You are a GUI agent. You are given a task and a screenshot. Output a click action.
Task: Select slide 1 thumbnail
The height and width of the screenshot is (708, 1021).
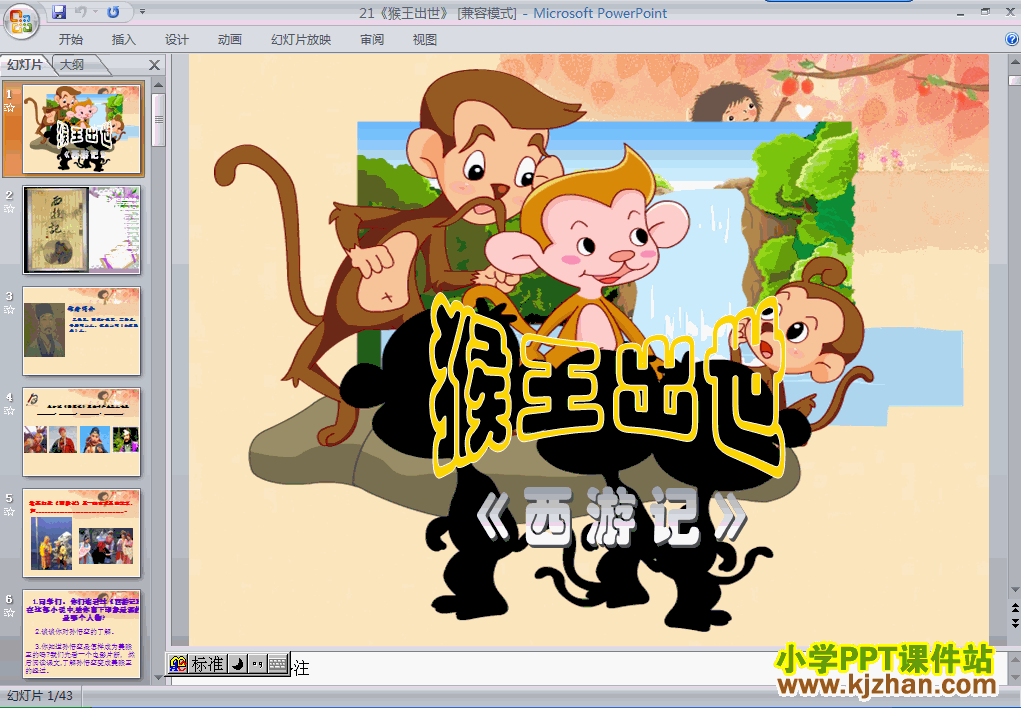pos(81,129)
